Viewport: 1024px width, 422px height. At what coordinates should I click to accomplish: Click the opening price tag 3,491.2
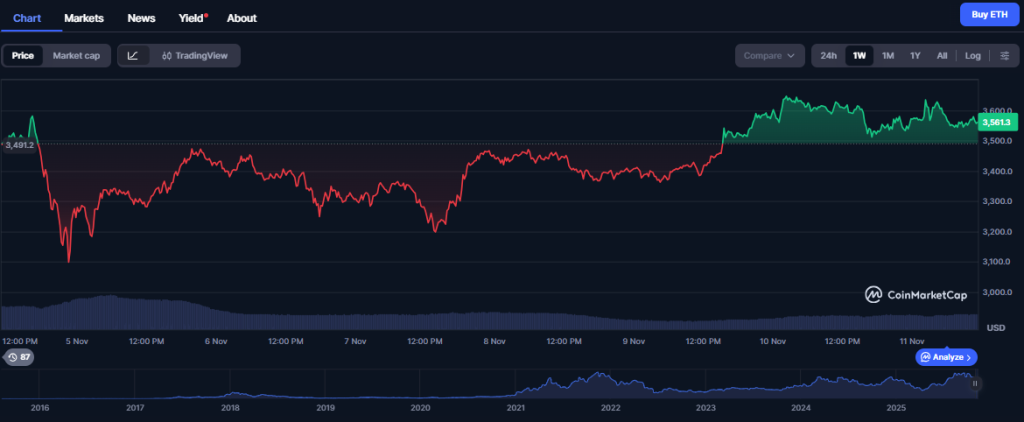tap(20, 145)
